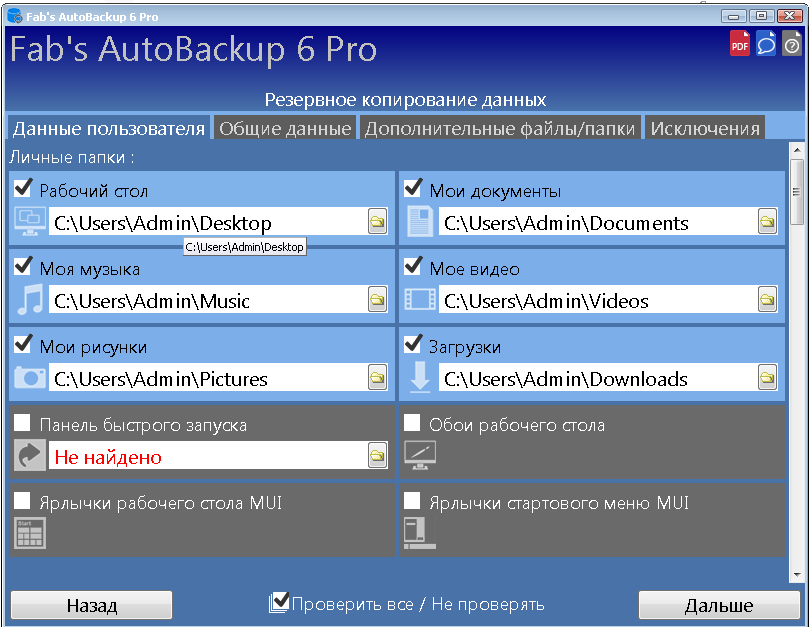The height and width of the screenshot is (627, 810).
Task: Open the Исключения tab
Action: click(705, 128)
